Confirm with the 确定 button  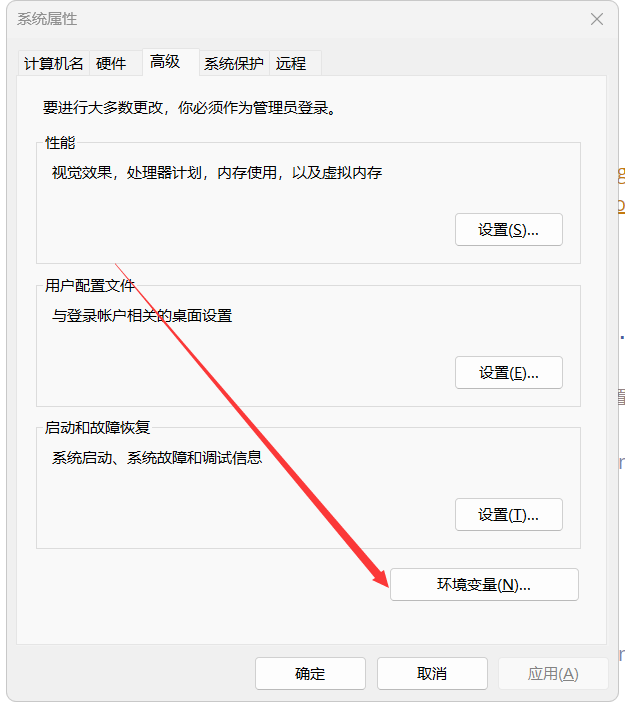(x=310, y=674)
